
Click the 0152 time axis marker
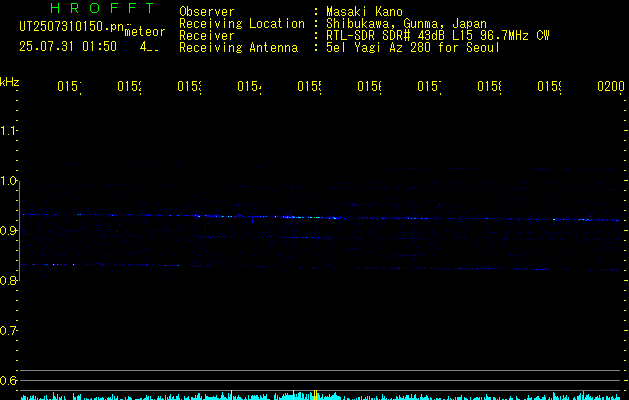(129, 87)
